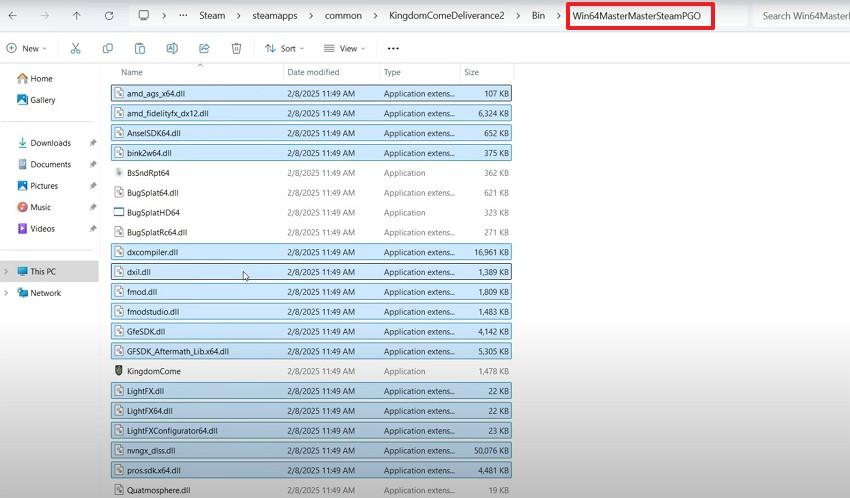Sort files by Date modified column header
This screenshot has height=498, width=850.
[313, 72]
